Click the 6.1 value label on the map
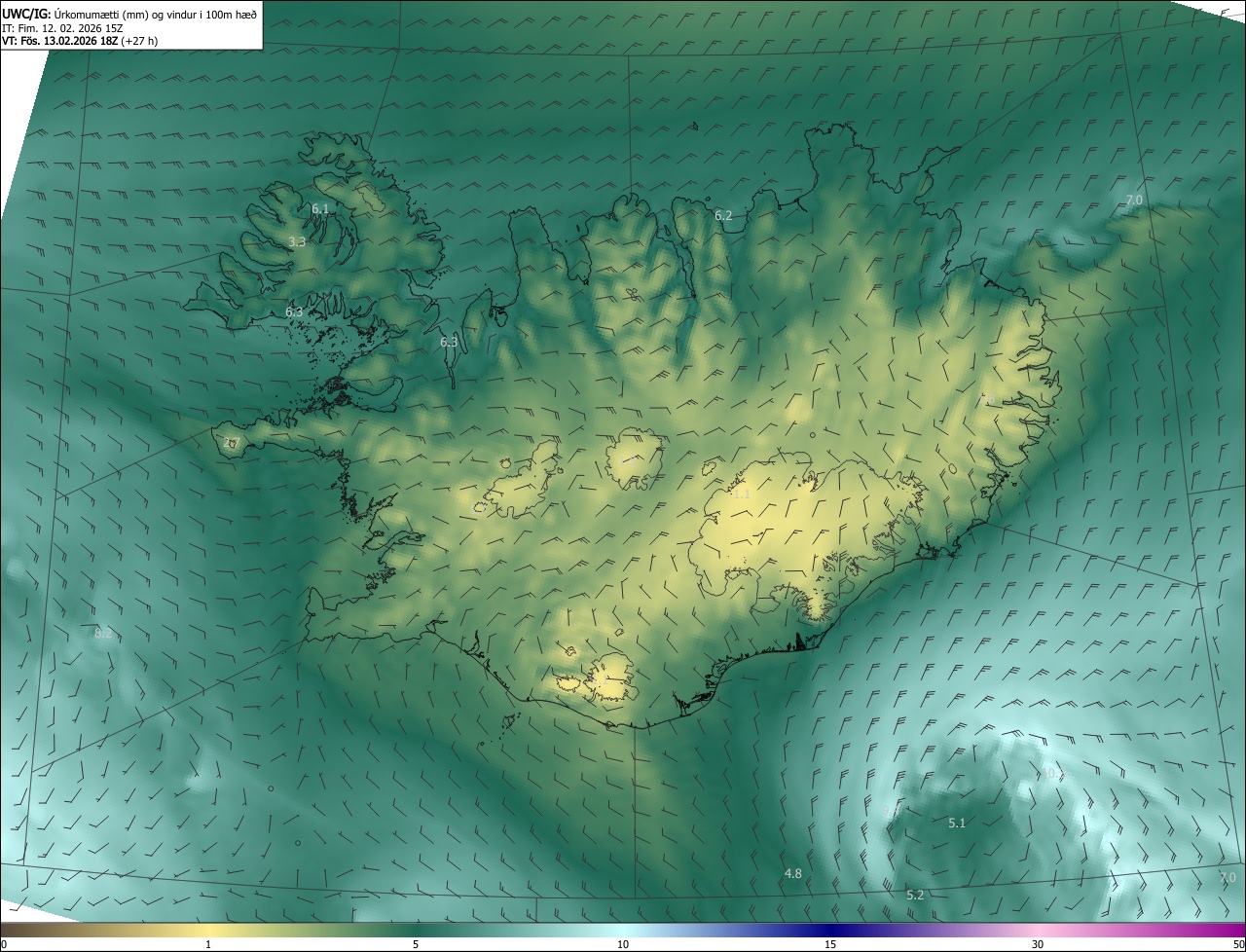Viewport: 1246px width, 952px height. 320,208
